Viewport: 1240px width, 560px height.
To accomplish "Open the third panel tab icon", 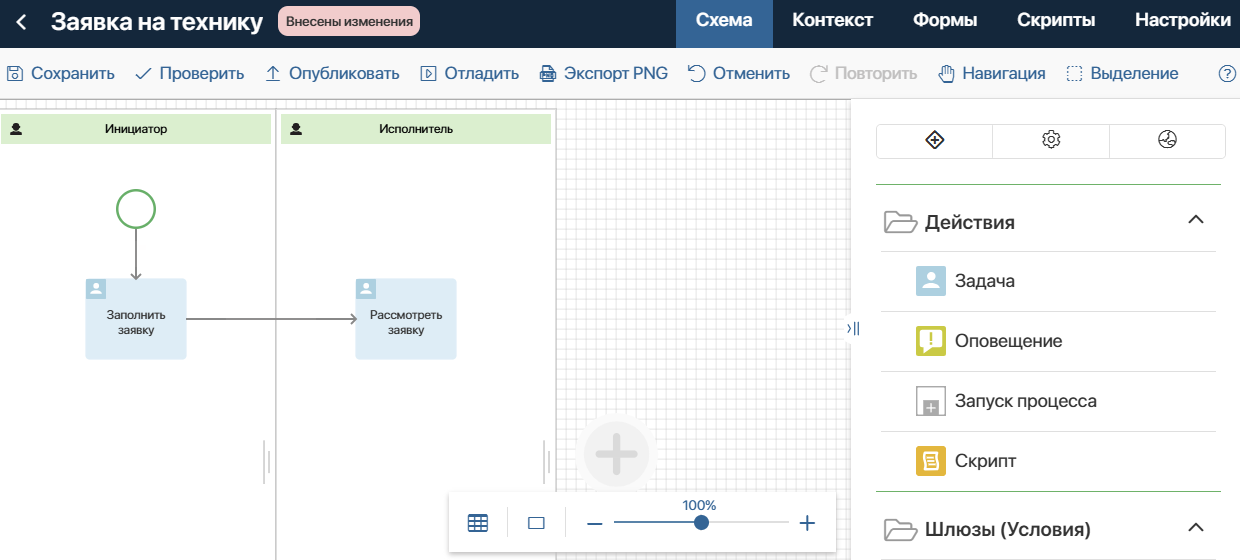I will [1167, 141].
